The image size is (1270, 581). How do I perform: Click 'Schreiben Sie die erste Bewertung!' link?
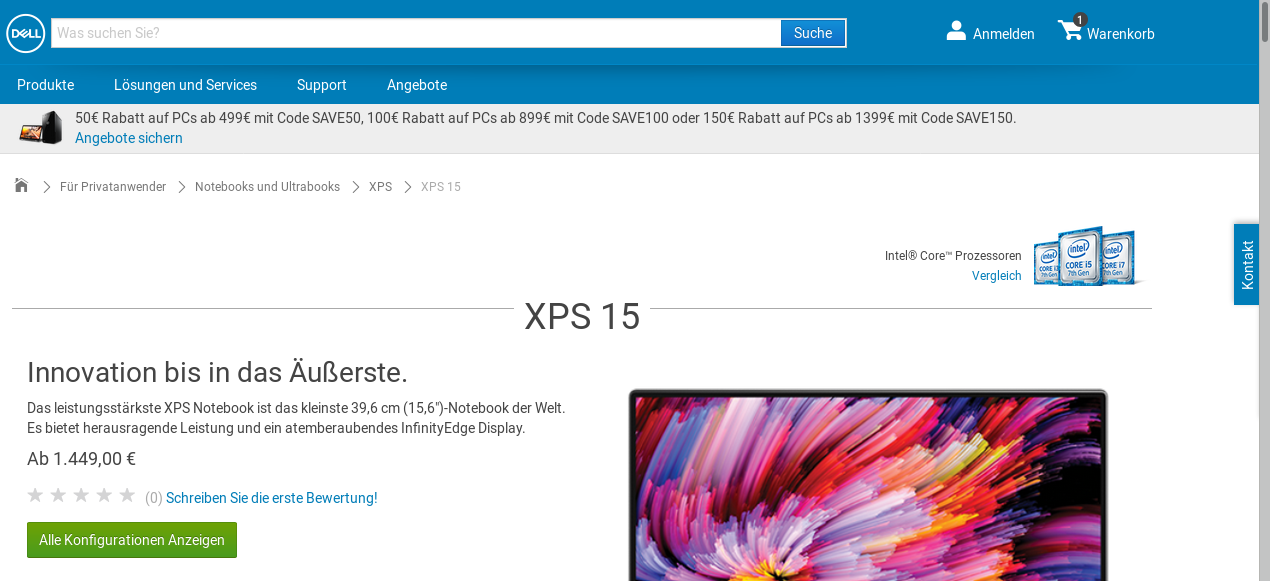point(272,498)
